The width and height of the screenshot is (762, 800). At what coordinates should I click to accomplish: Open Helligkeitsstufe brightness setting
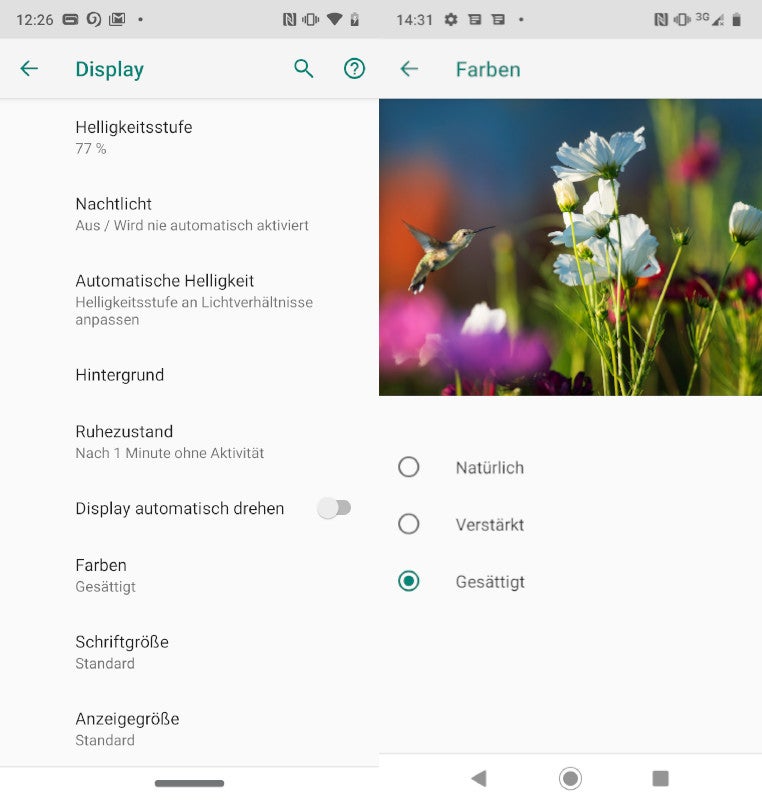(x=189, y=137)
